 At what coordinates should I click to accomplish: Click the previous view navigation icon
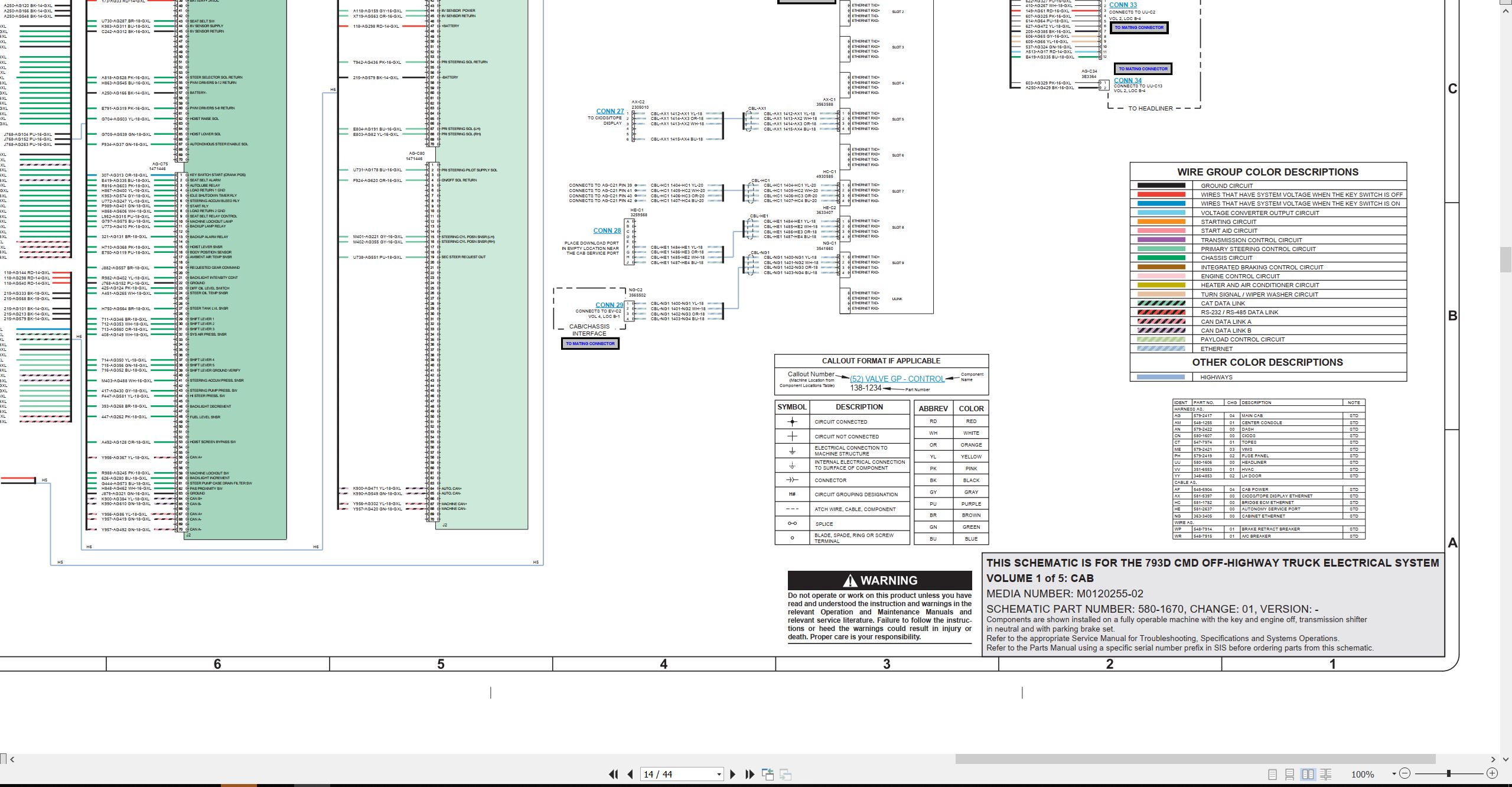click(x=768, y=774)
